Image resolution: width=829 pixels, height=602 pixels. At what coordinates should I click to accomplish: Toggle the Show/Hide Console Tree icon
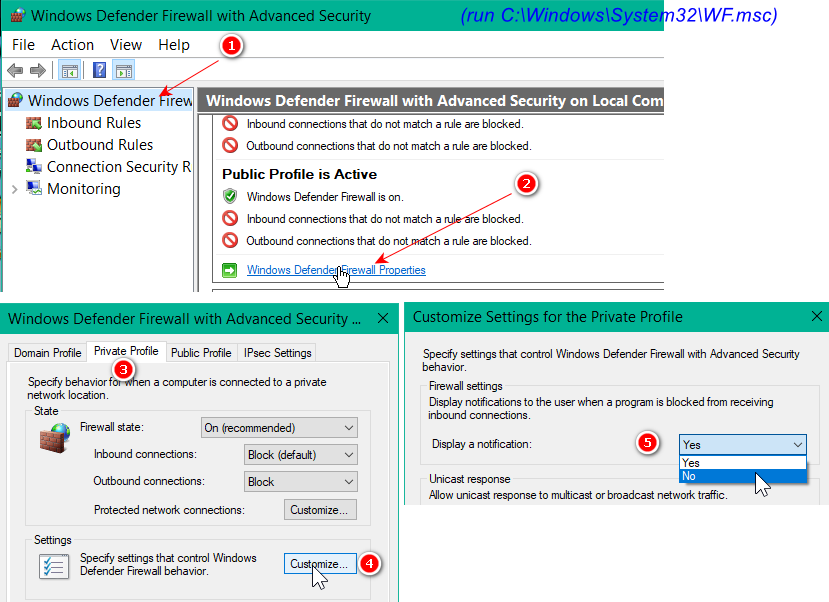point(69,70)
